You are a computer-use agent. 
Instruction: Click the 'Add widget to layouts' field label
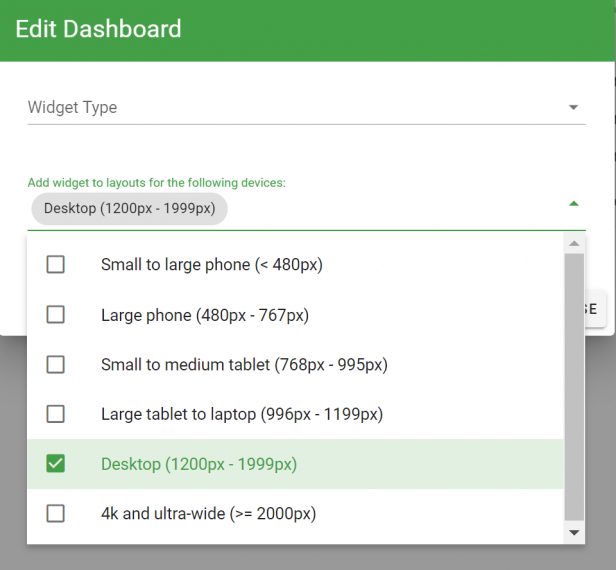coord(156,183)
